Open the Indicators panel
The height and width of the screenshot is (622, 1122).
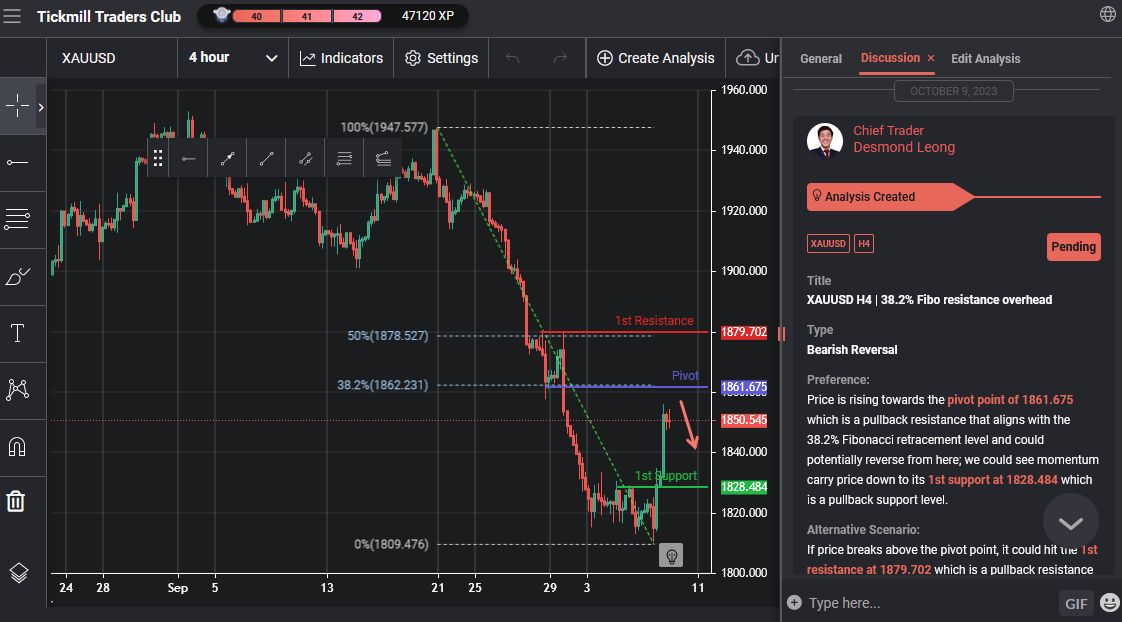(341, 58)
